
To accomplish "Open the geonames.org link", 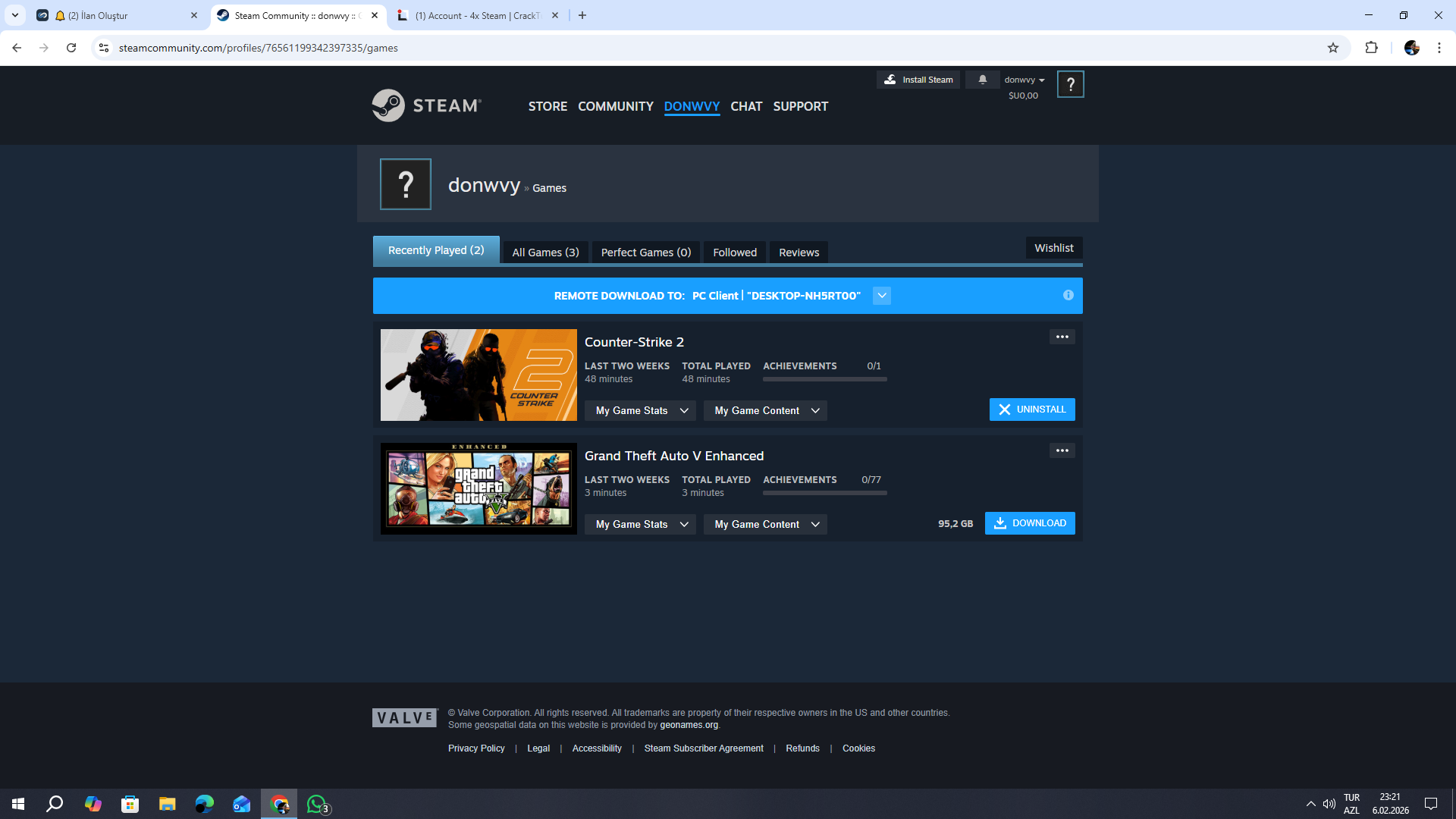I will (x=689, y=725).
